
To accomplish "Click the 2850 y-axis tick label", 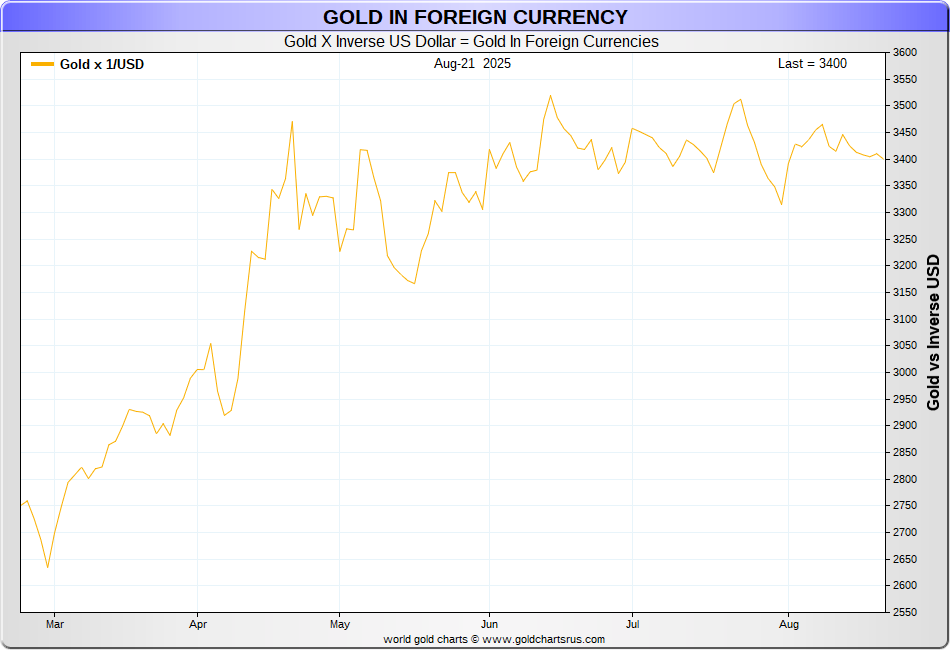I will [905, 453].
